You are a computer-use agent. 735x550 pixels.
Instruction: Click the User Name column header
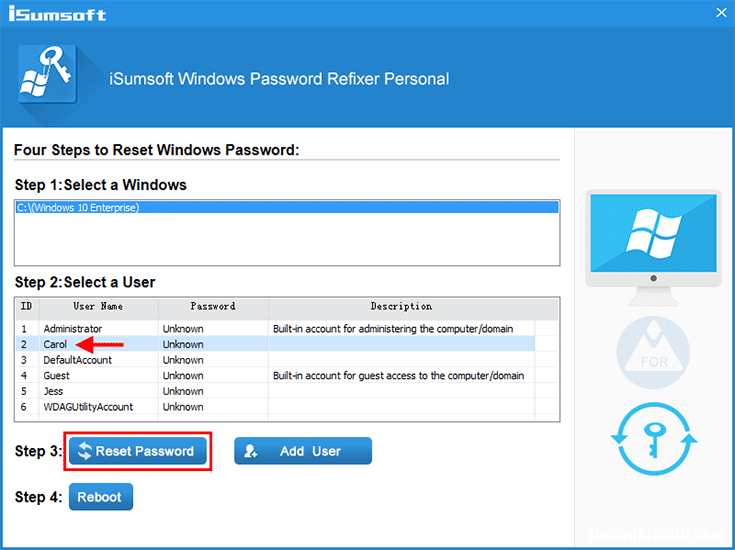pos(98,307)
